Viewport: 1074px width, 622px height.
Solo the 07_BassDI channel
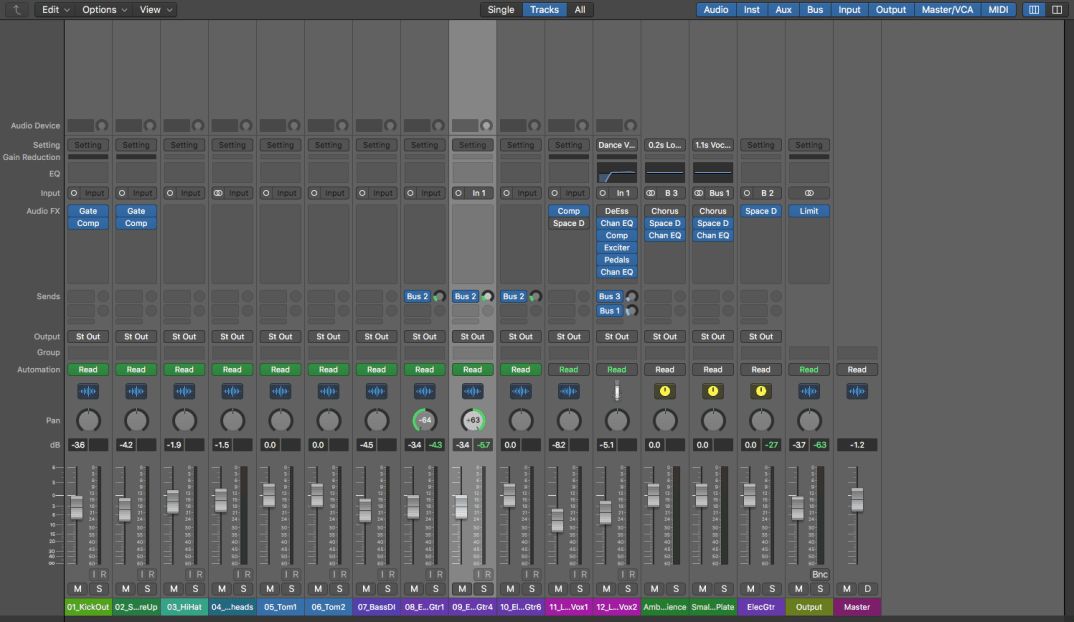(388, 589)
